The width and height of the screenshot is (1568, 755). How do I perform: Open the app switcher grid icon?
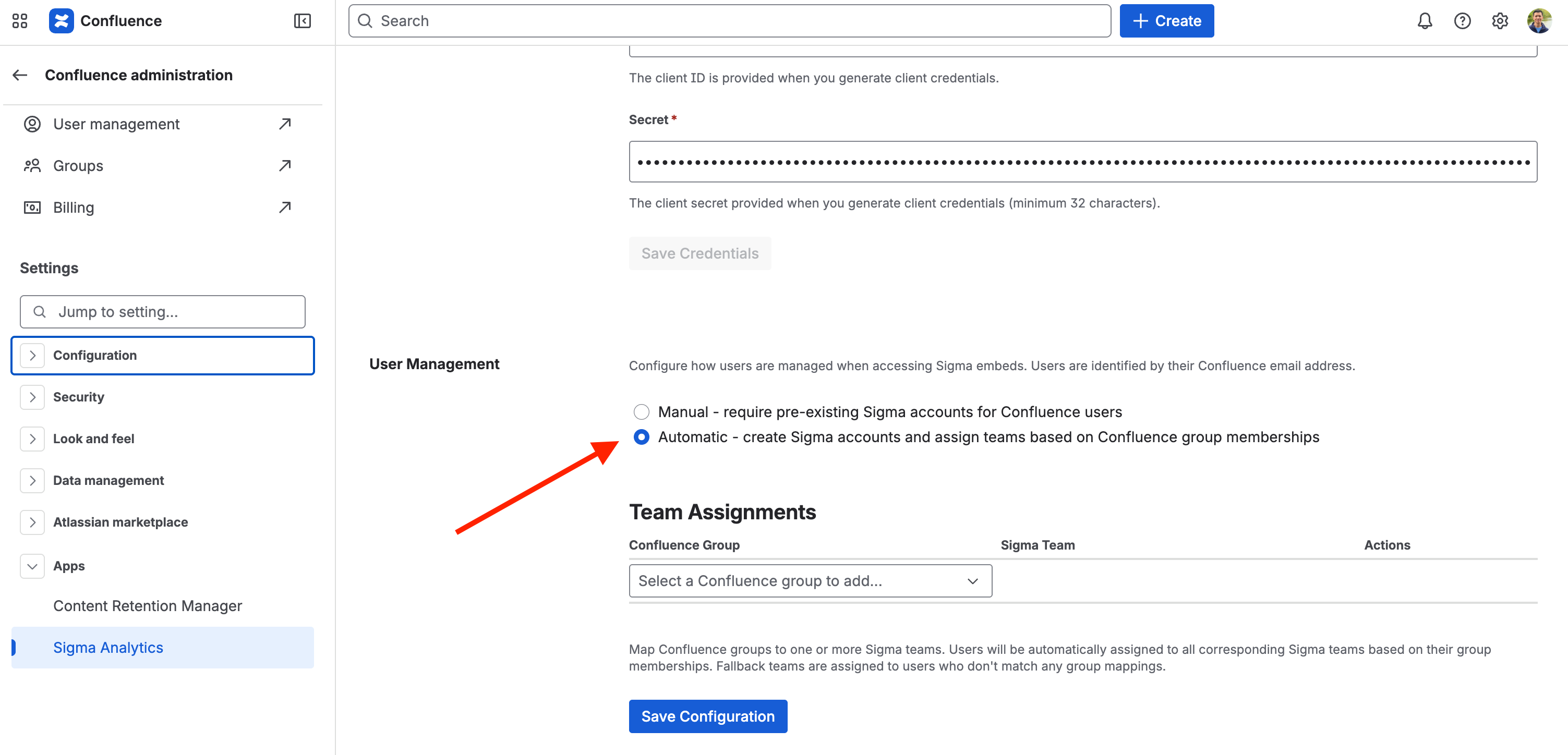[x=20, y=21]
